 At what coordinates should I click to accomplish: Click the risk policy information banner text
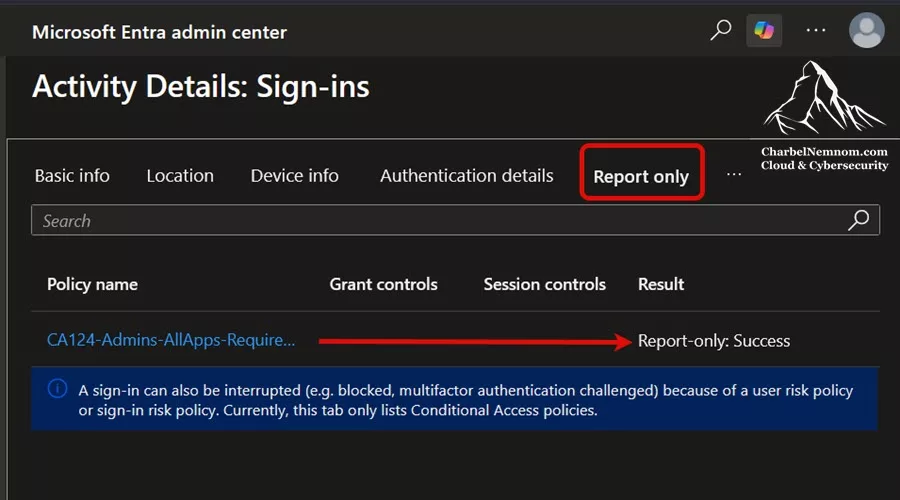[465, 400]
